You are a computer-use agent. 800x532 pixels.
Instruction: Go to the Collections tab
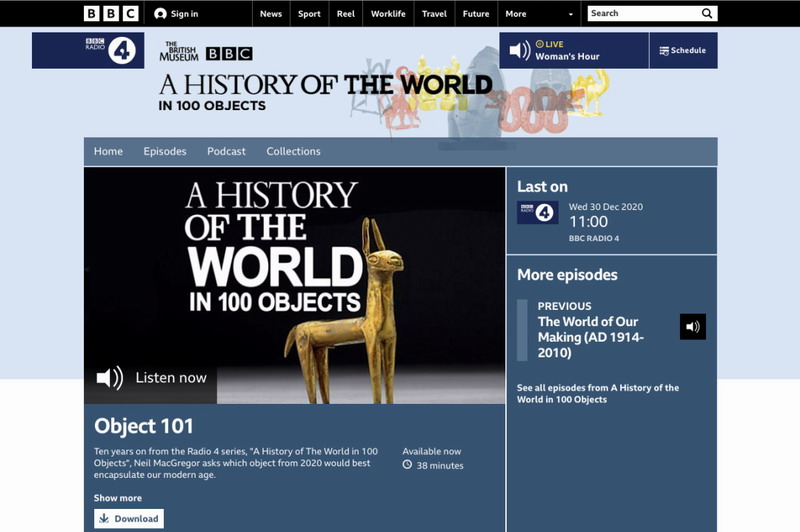pyautogui.click(x=293, y=152)
